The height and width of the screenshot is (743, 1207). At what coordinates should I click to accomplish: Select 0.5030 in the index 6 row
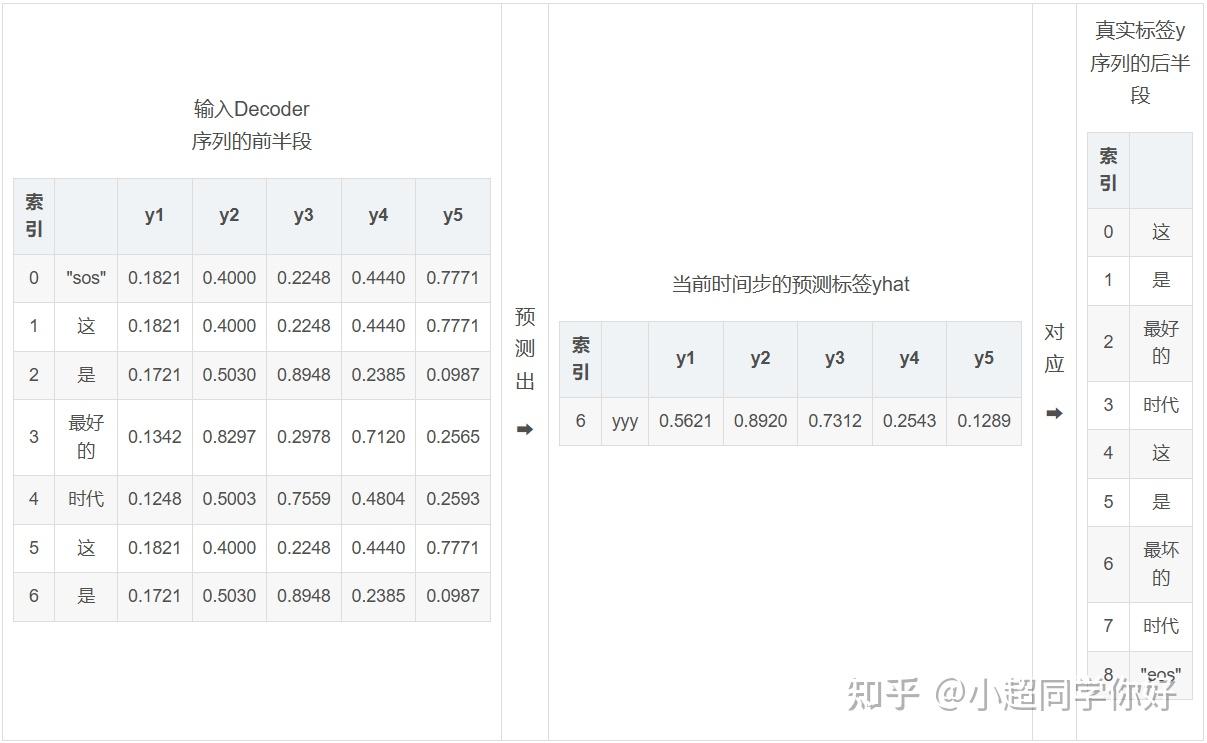click(229, 596)
